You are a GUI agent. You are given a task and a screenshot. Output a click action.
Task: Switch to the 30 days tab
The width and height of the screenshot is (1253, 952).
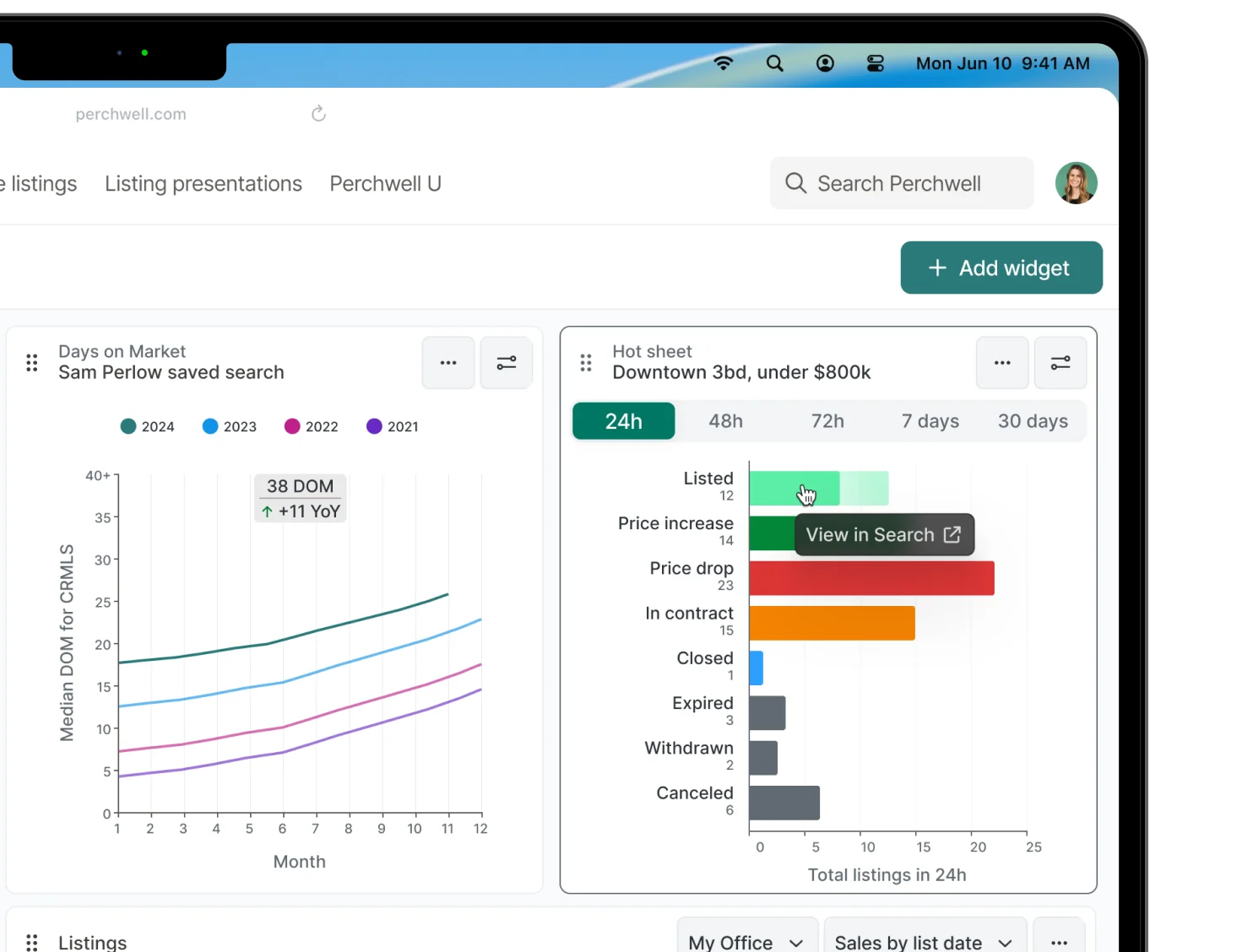pos(1033,421)
